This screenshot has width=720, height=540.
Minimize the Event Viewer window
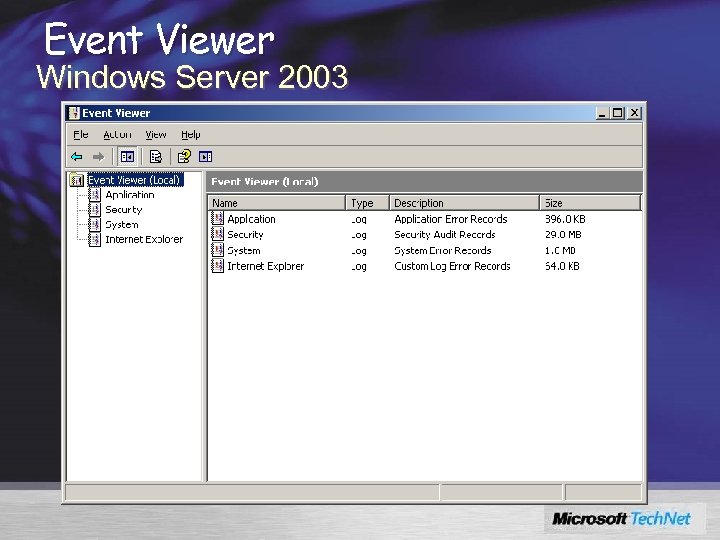pos(602,113)
